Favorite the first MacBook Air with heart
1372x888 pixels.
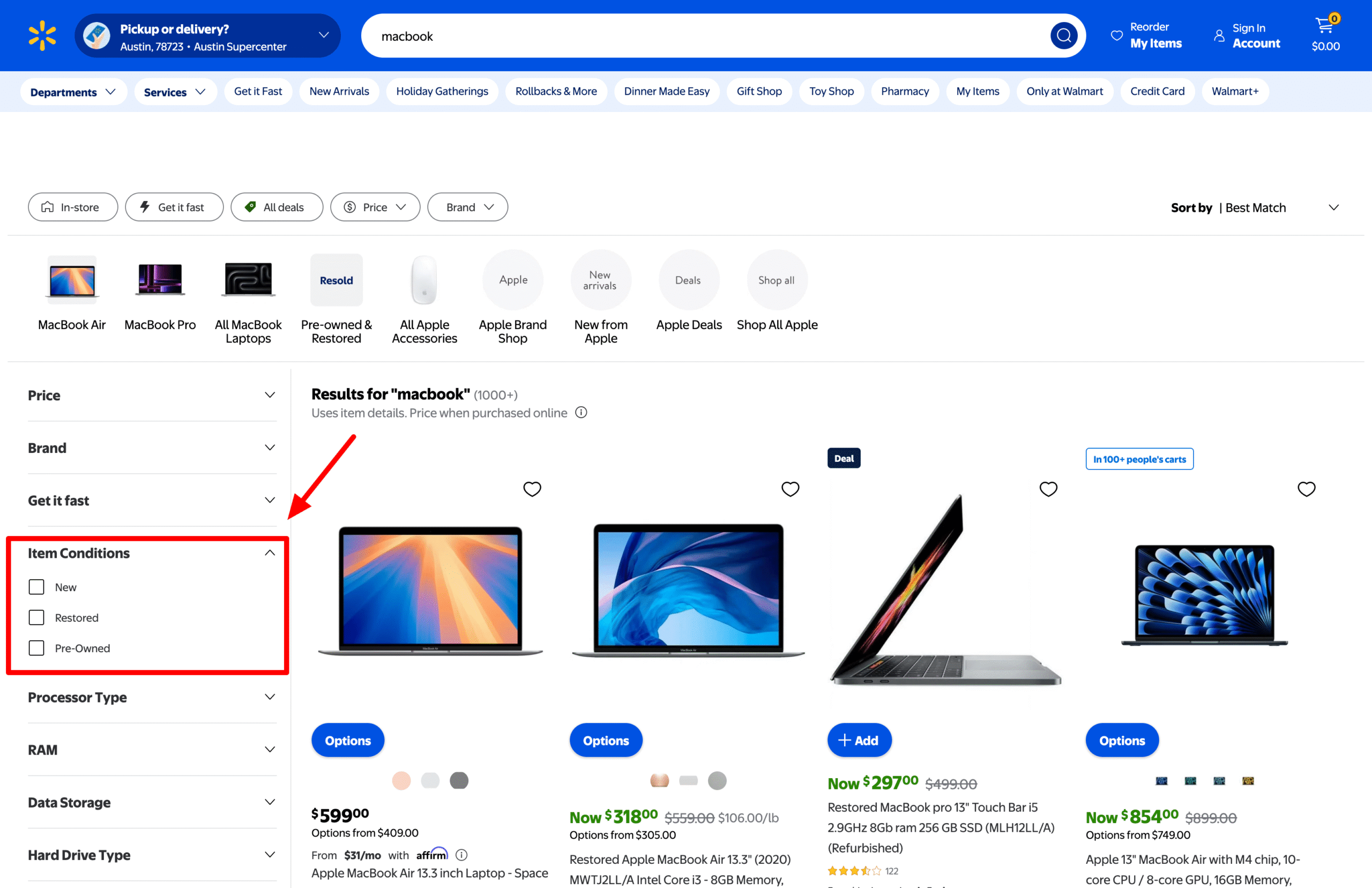click(x=532, y=489)
